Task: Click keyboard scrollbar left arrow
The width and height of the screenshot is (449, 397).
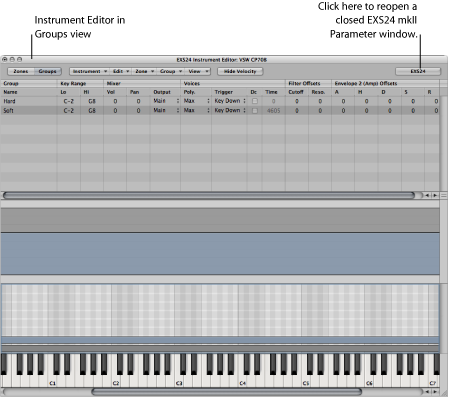Action: tap(427, 392)
